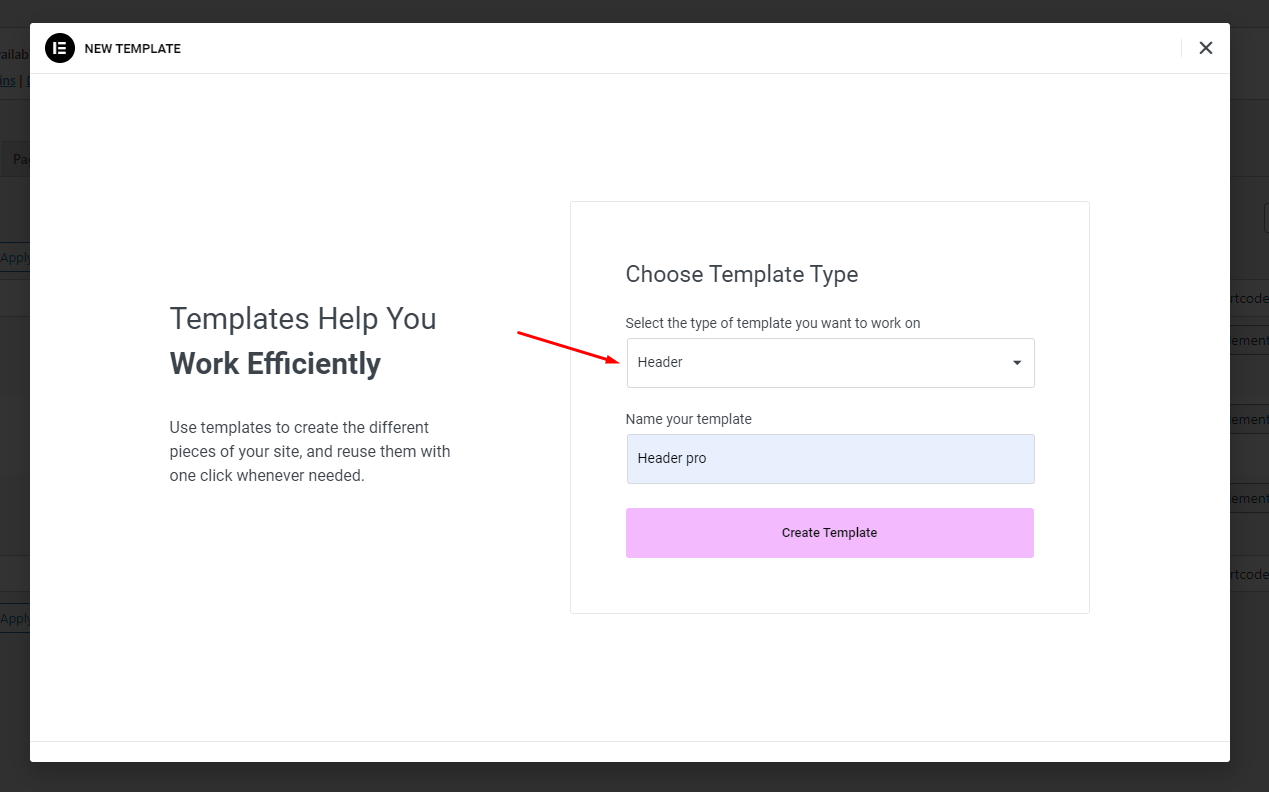Image resolution: width=1269 pixels, height=792 pixels.
Task: Click the bold 'Work Efficiently' text
Action: click(275, 363)
